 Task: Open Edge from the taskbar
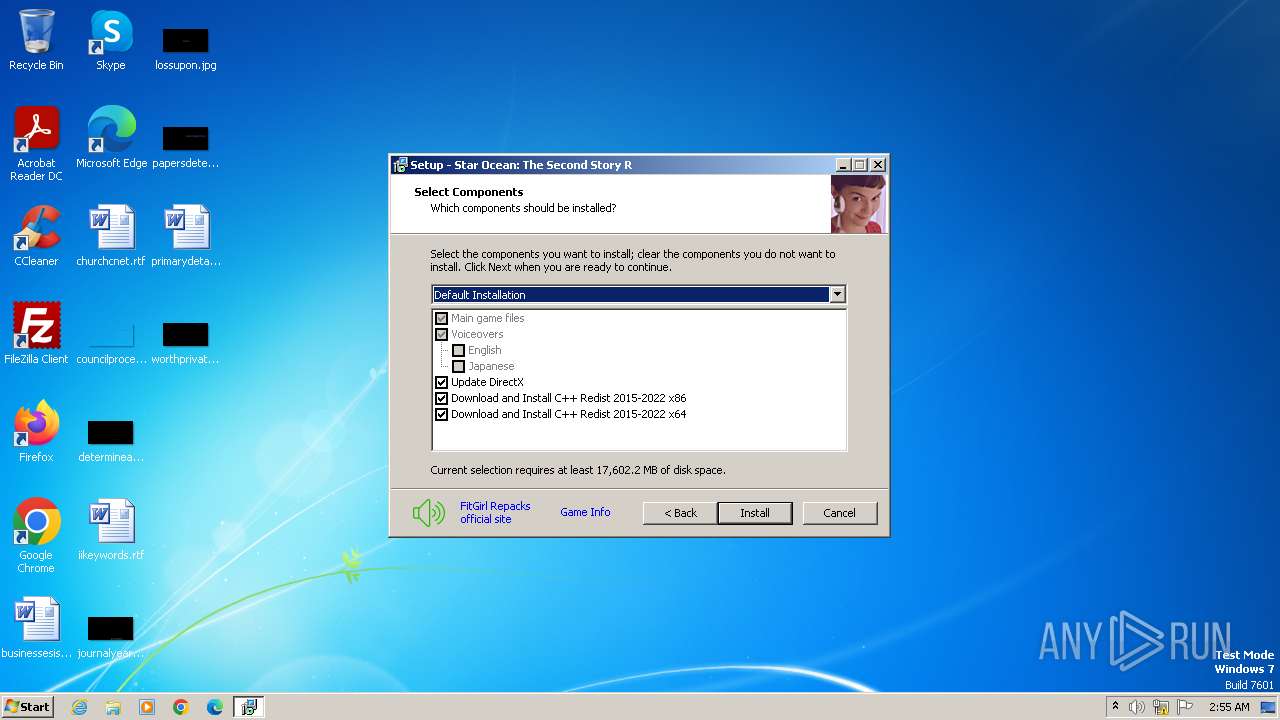(215, 707)
